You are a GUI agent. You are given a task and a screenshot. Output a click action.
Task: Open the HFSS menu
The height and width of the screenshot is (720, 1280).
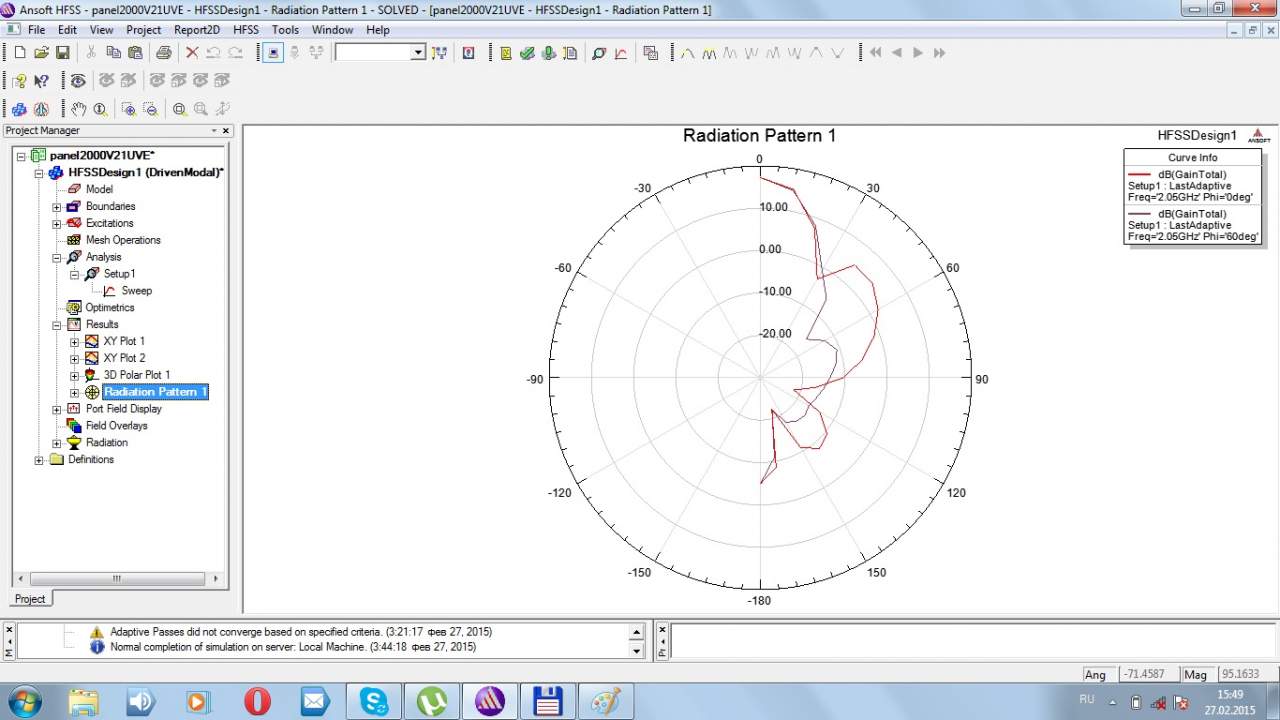tap(245, 30)
